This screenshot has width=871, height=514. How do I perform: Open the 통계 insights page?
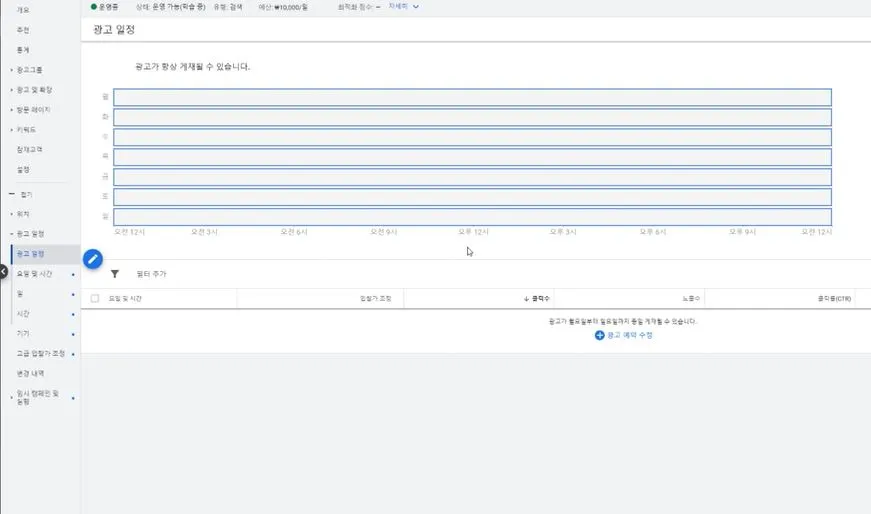(x=23, y=50)
